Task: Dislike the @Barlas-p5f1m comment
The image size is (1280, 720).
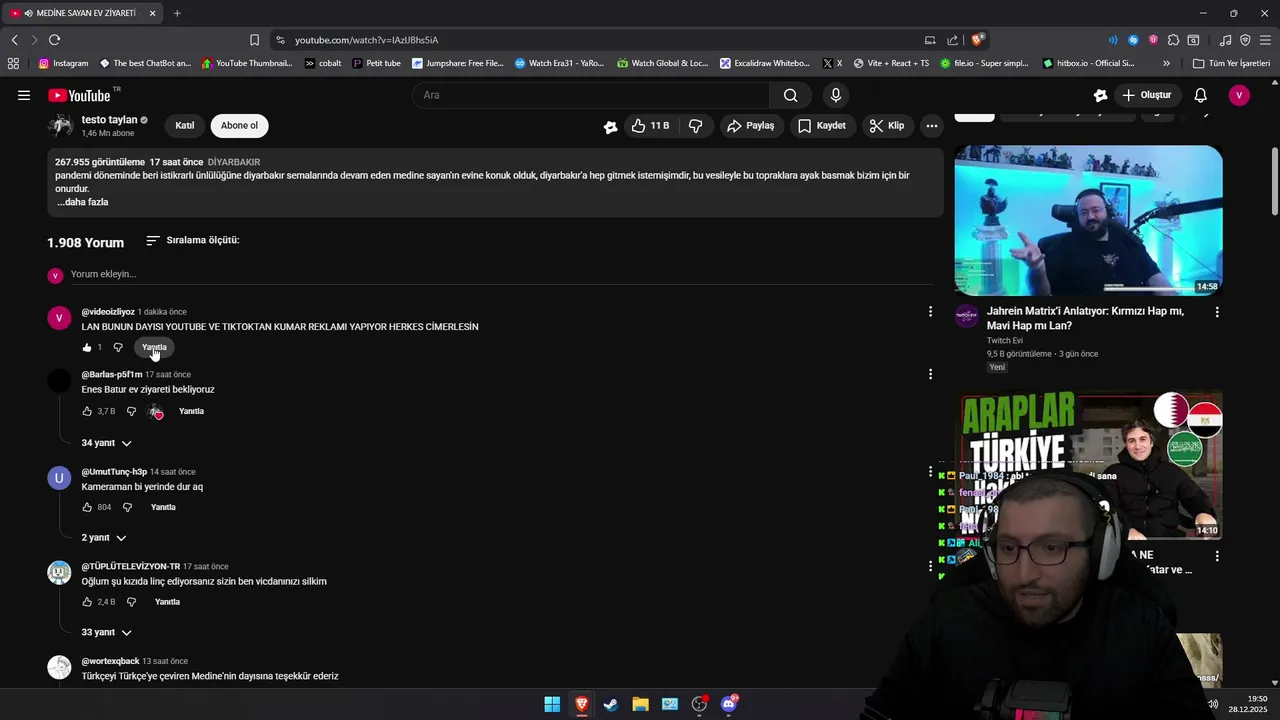Action: (x=131, y=411)
